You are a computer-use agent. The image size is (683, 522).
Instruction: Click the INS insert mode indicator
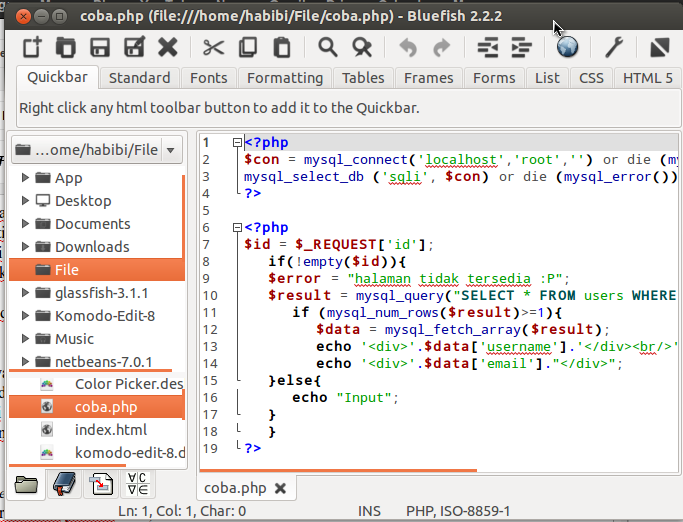[x=369, y=511]
